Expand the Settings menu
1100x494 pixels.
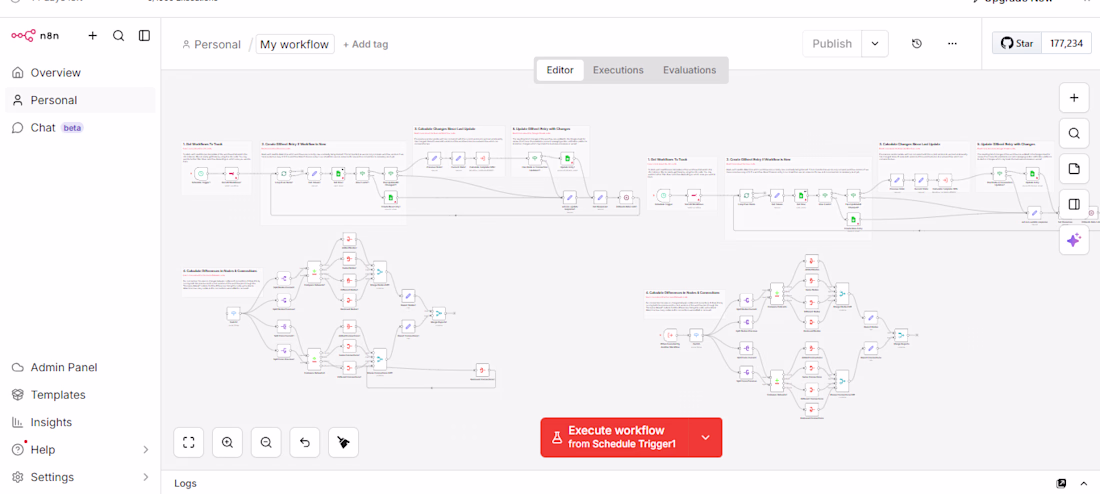pos(80,477)
